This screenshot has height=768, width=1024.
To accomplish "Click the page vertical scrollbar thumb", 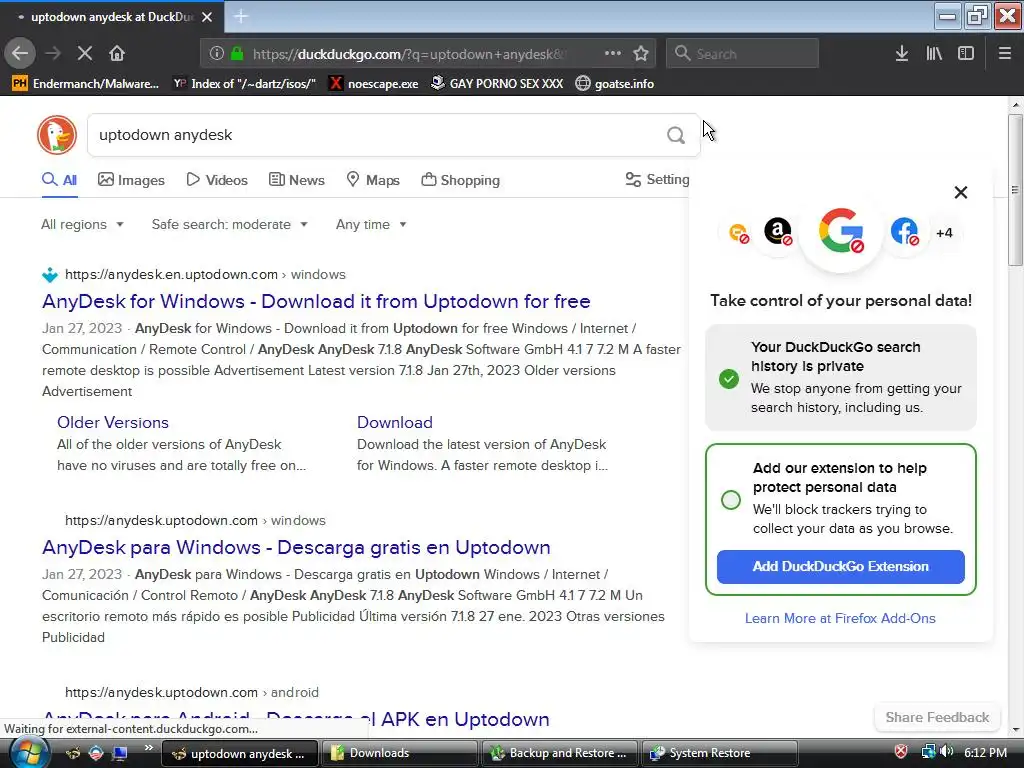I will tap(1015, 191).
